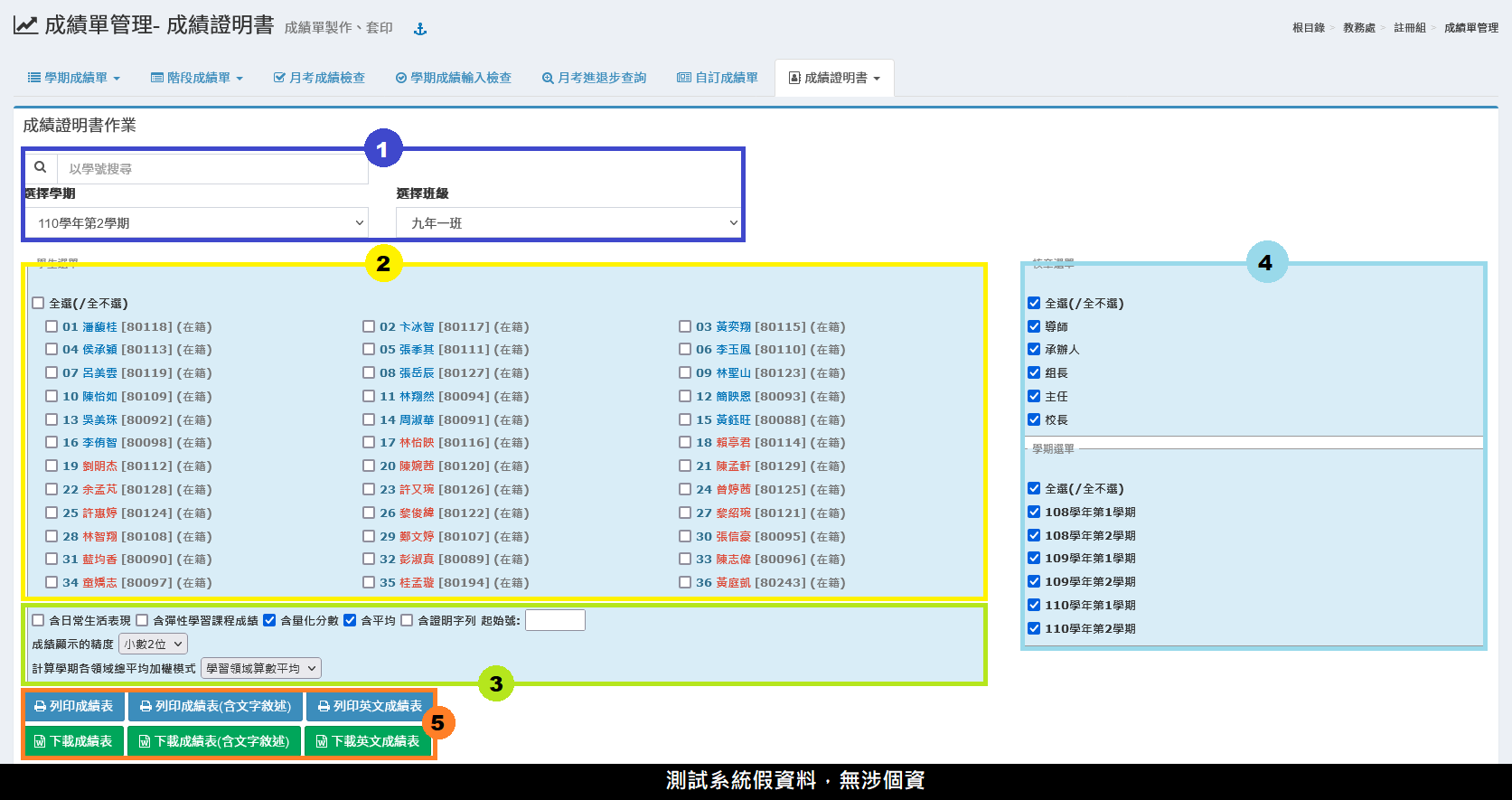
Task: Uncheck the 含量化分數 option
Action: (x=269, y=620)
